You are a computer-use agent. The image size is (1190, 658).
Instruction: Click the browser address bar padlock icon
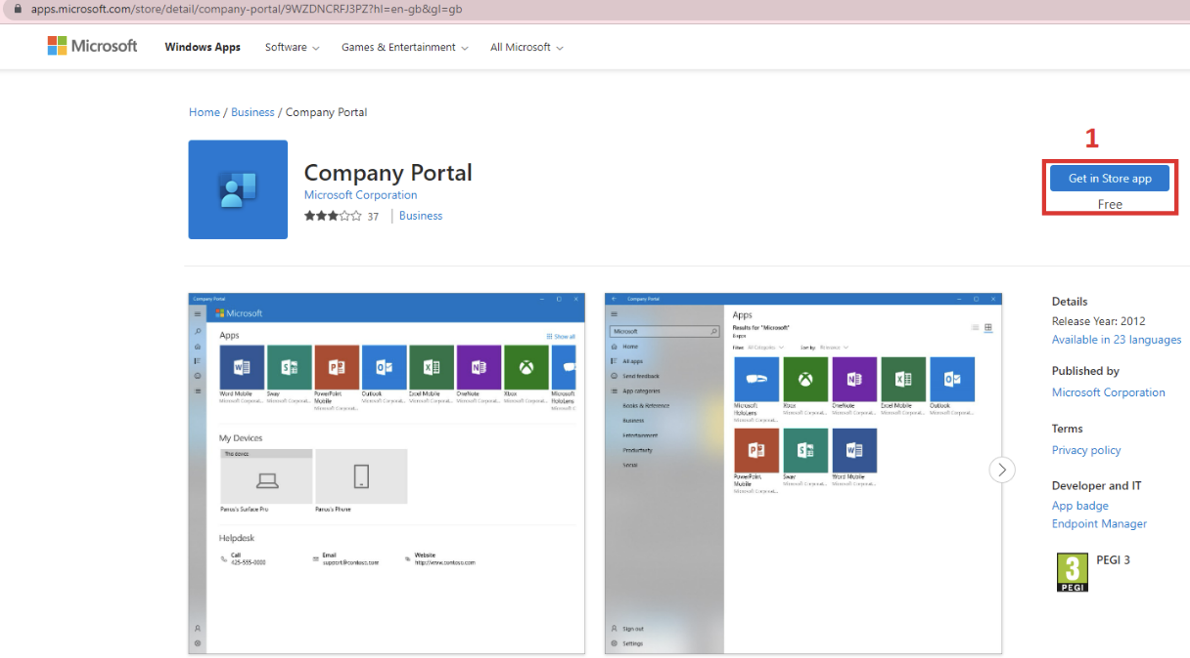point(16,9)
